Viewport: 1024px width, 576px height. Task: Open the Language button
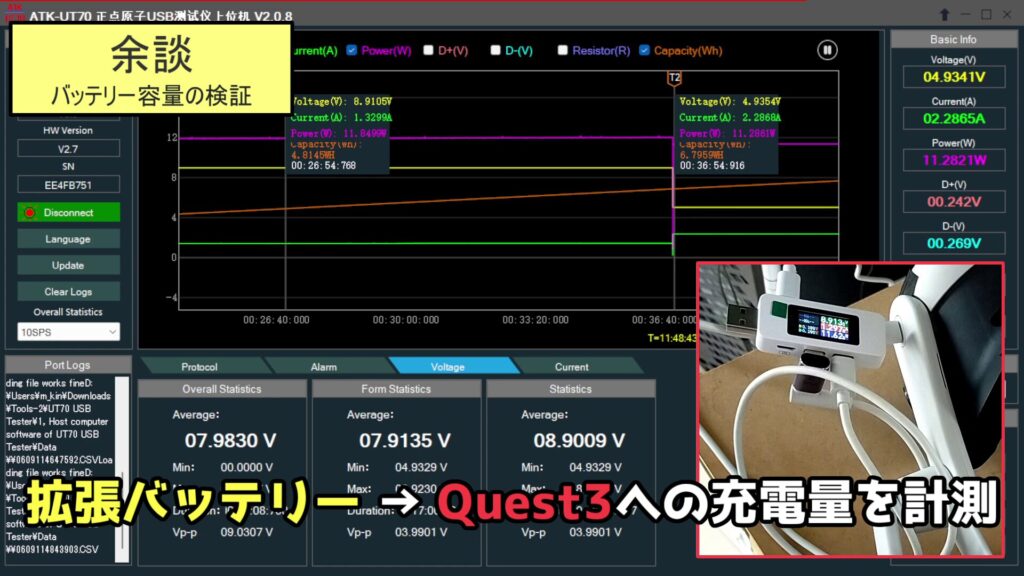(x=68, y=239)
